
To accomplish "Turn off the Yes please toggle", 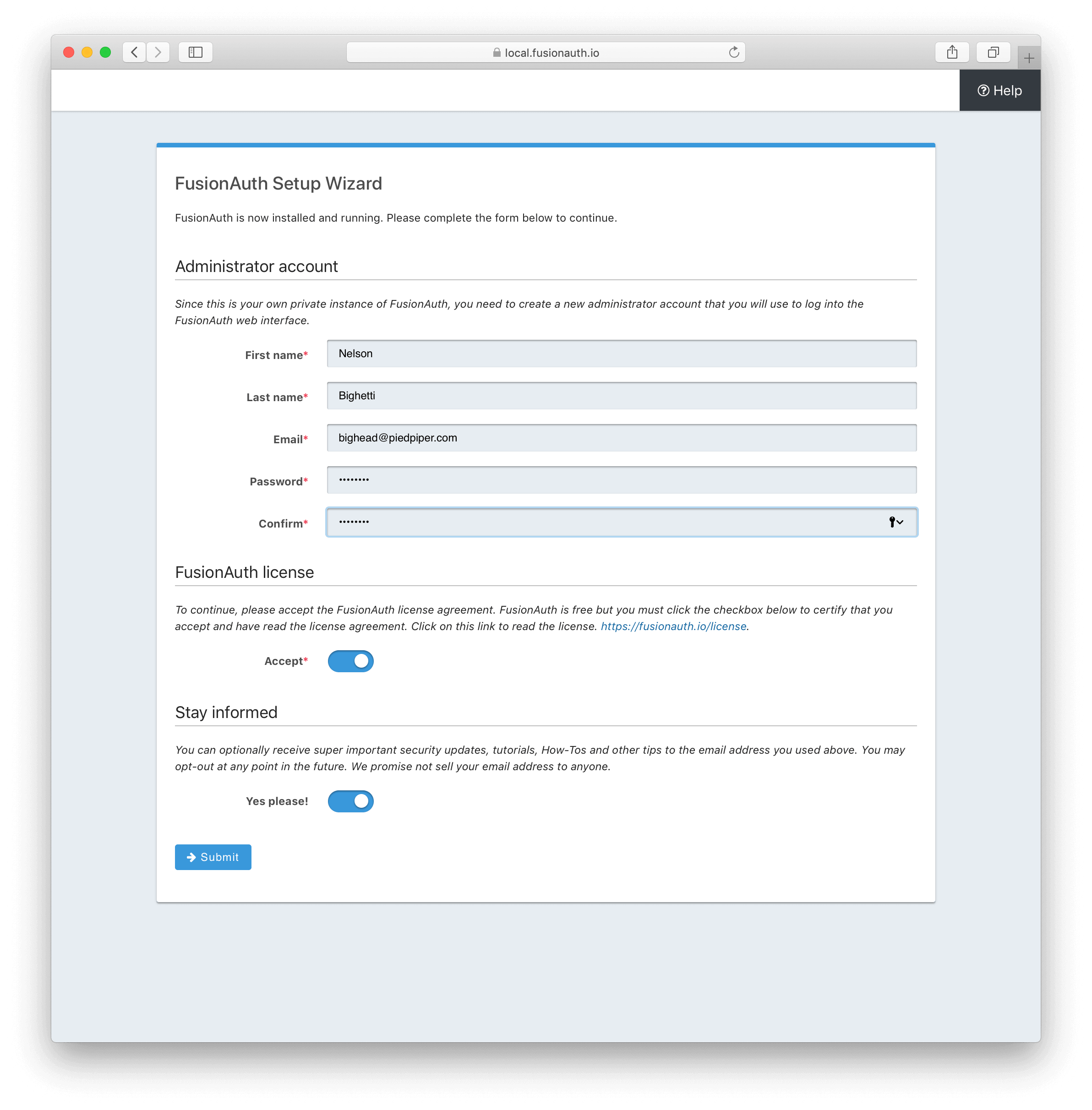I will [x=350, y=801].
